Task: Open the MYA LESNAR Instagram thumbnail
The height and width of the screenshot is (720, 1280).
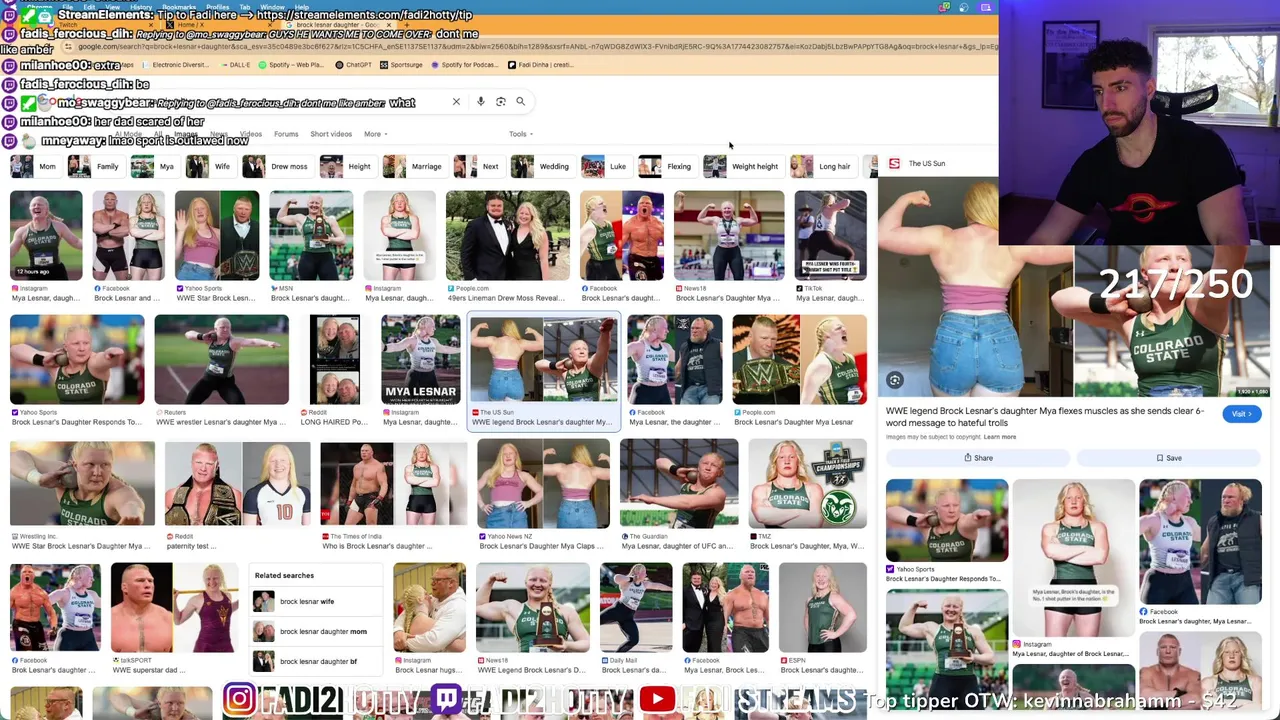Action: 420,360
